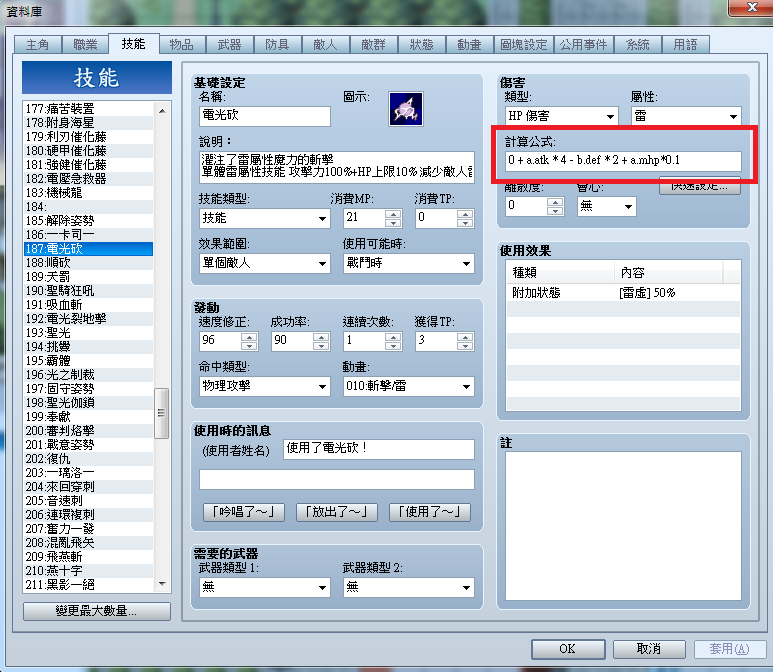Go to the 敵人 tab
Screen dimensions: 773x672
pyautogui.click(x=325, y=45)
